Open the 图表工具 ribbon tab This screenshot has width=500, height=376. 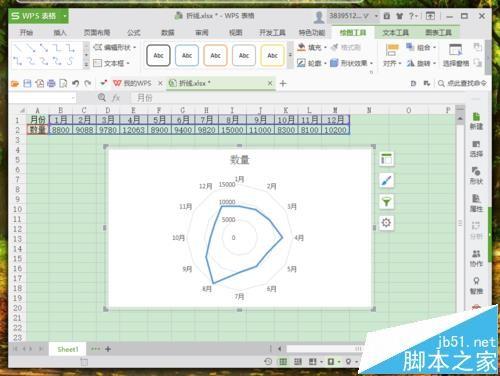pyautogui.click(x=438, y=32)
